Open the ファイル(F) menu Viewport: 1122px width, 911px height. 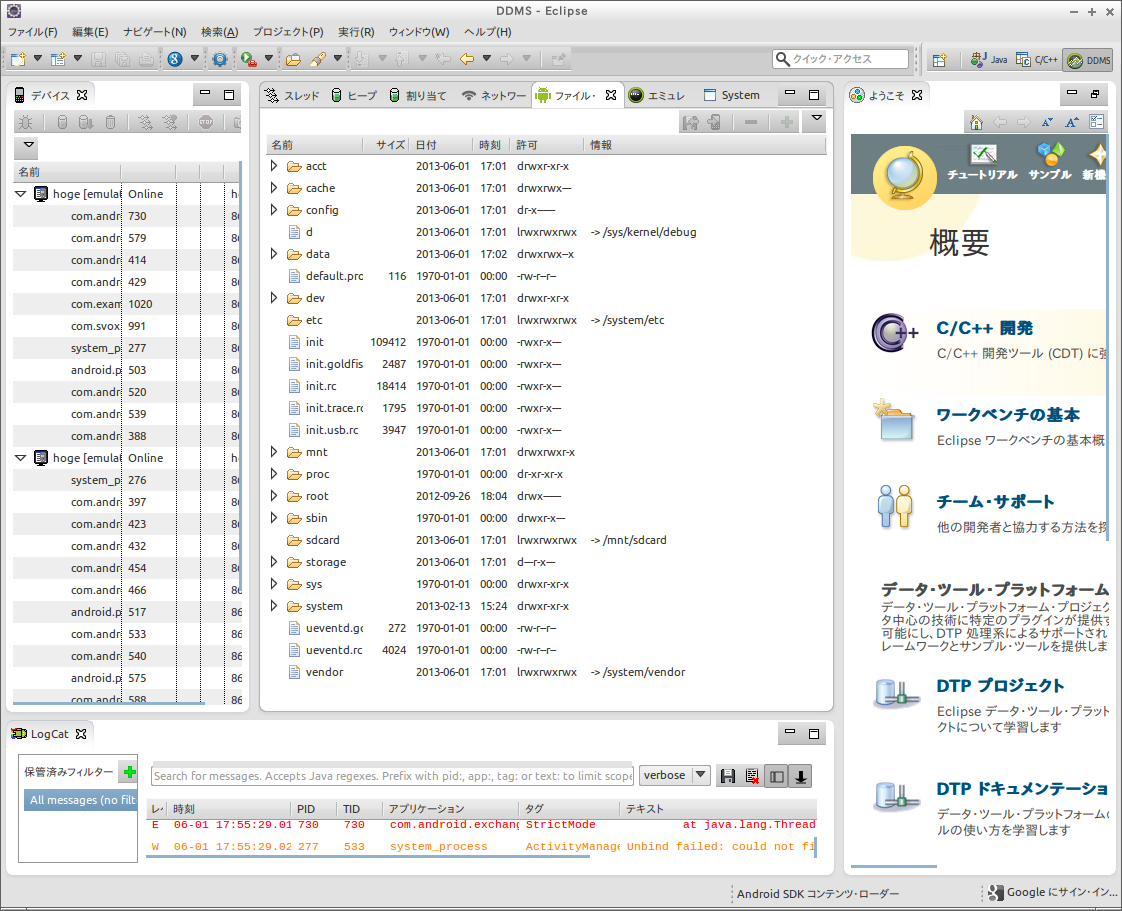pos(32,32)
